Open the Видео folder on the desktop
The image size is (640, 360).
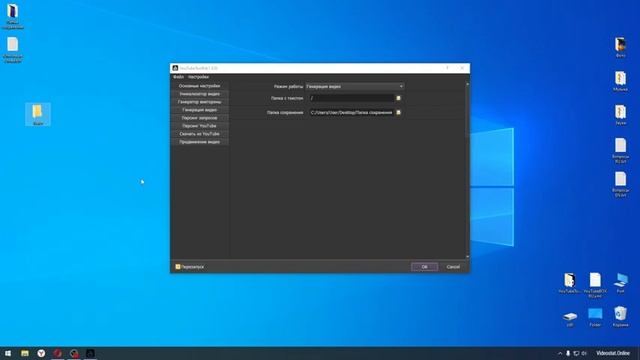[38, 114]
